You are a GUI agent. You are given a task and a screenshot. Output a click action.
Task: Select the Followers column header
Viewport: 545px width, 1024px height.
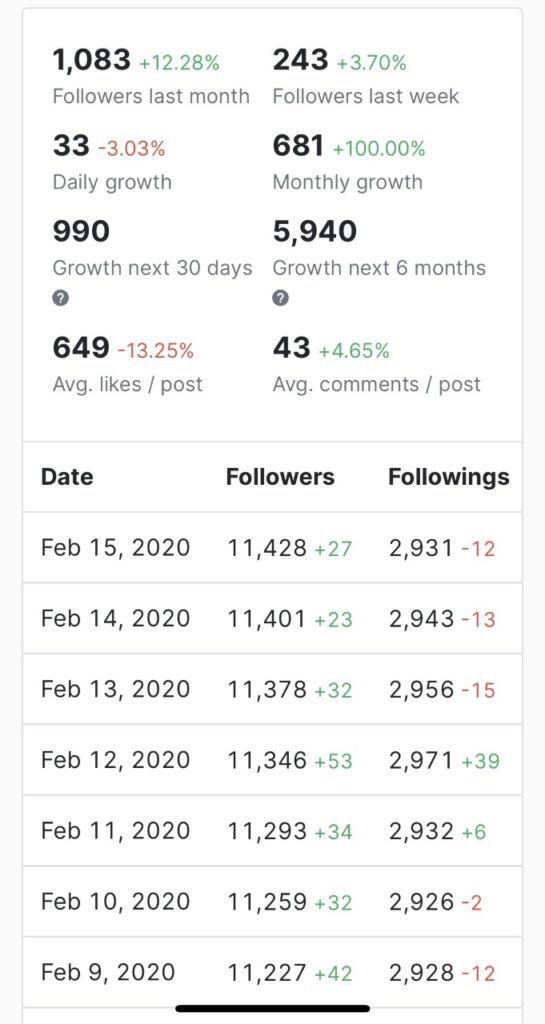[280, 477]
